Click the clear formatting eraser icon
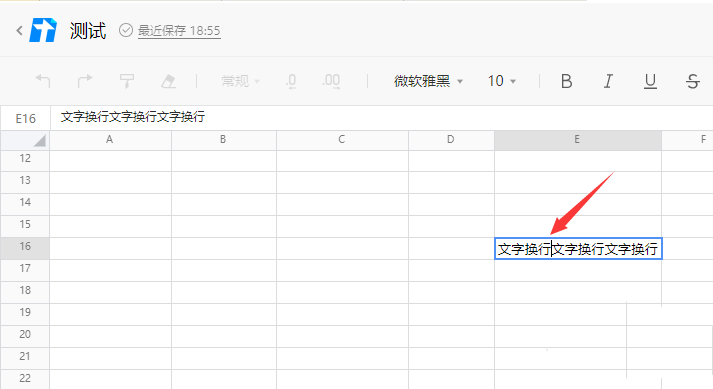Viewport: 713px width, 389px height. 169,81
